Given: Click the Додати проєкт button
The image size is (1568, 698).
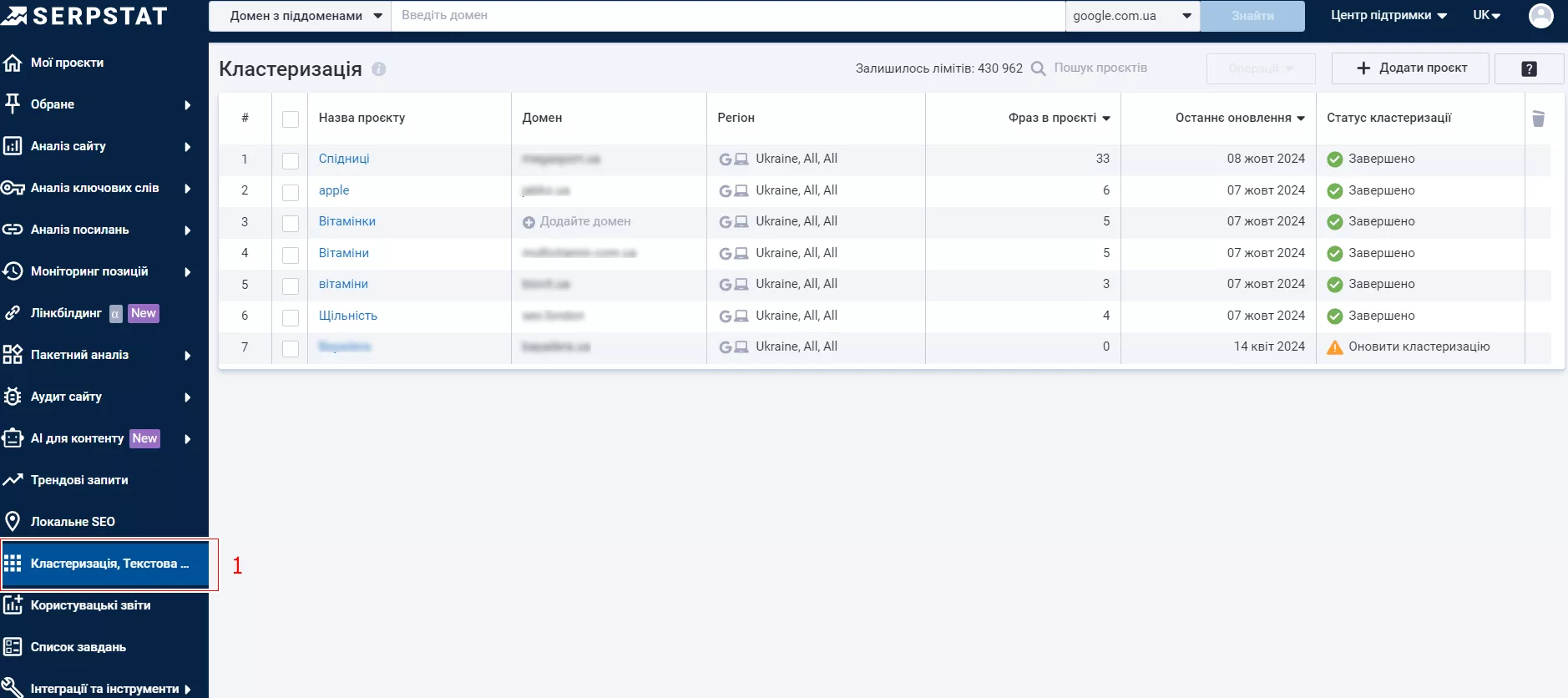Looking at the screenshot, I should coord(1410,68).
